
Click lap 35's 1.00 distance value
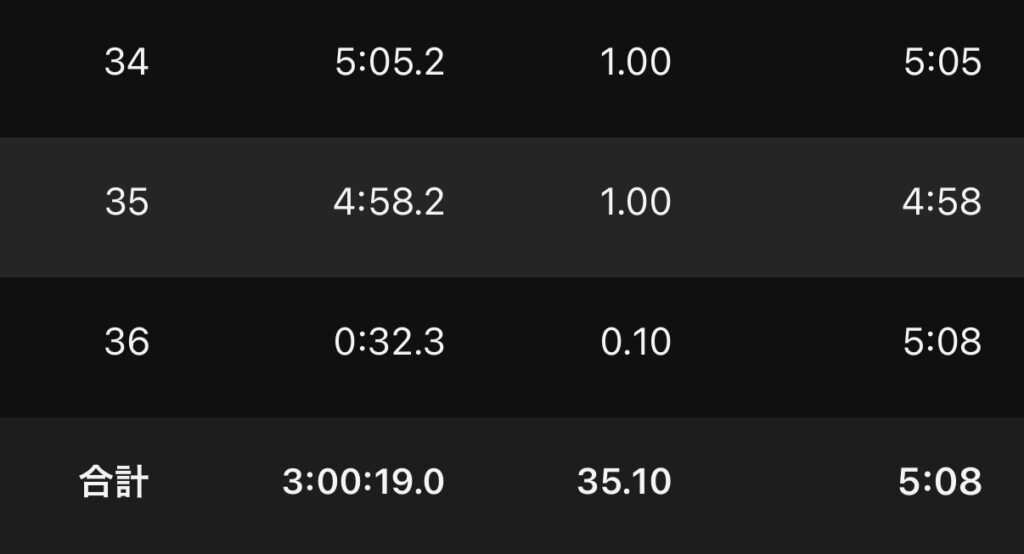[x=635, y=203]
